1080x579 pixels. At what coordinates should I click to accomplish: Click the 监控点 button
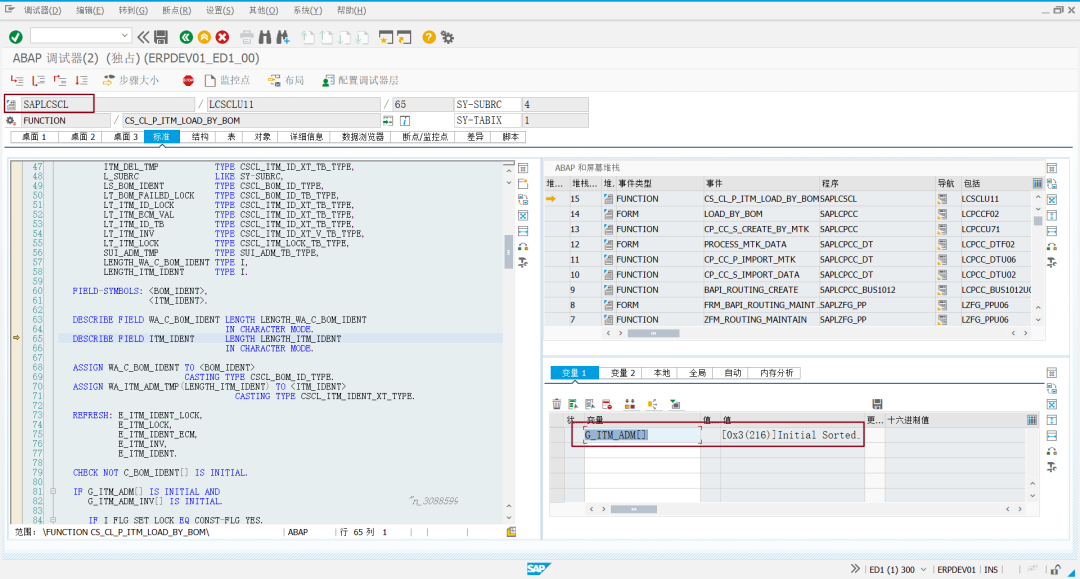click(x=228, y=81)
